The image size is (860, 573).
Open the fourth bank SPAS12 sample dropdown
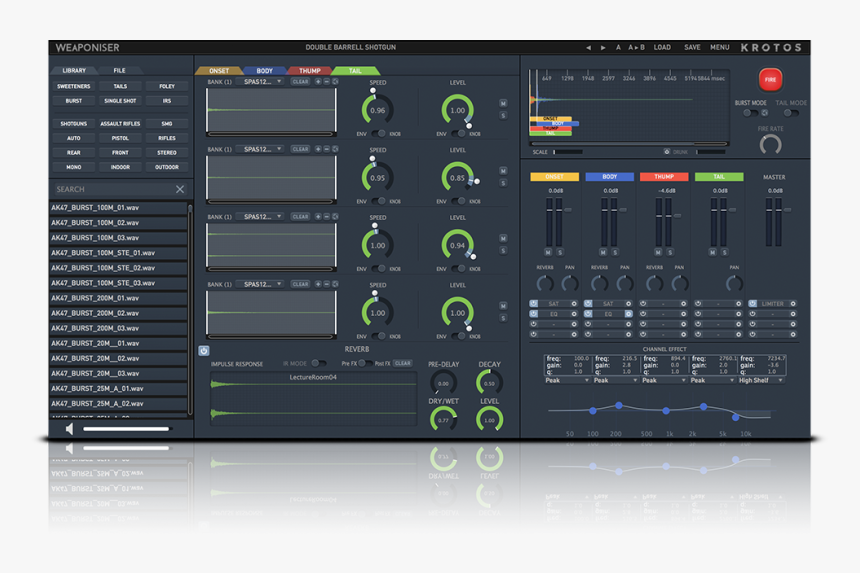(261, 284)
